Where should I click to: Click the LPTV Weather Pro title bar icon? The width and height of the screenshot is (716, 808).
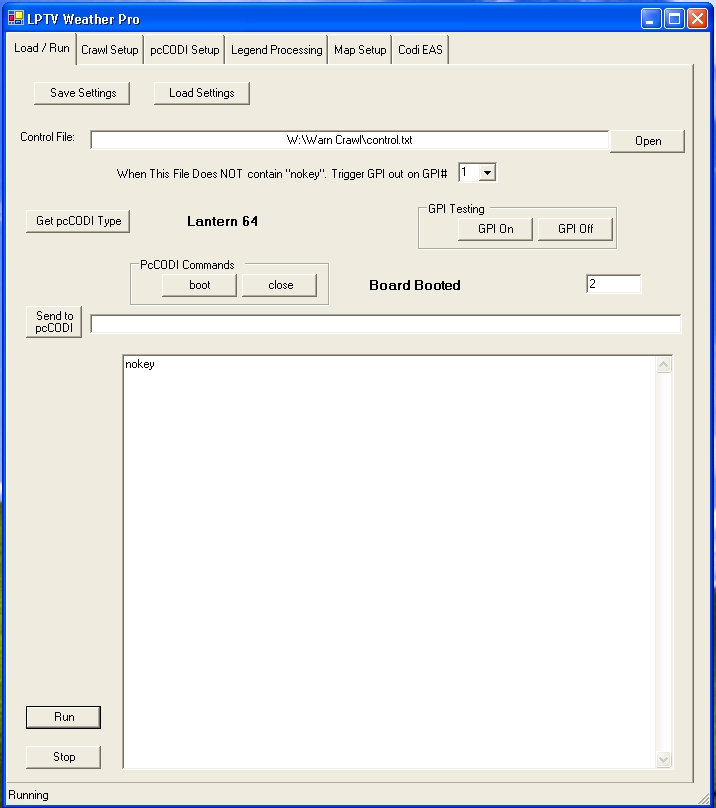16,19
